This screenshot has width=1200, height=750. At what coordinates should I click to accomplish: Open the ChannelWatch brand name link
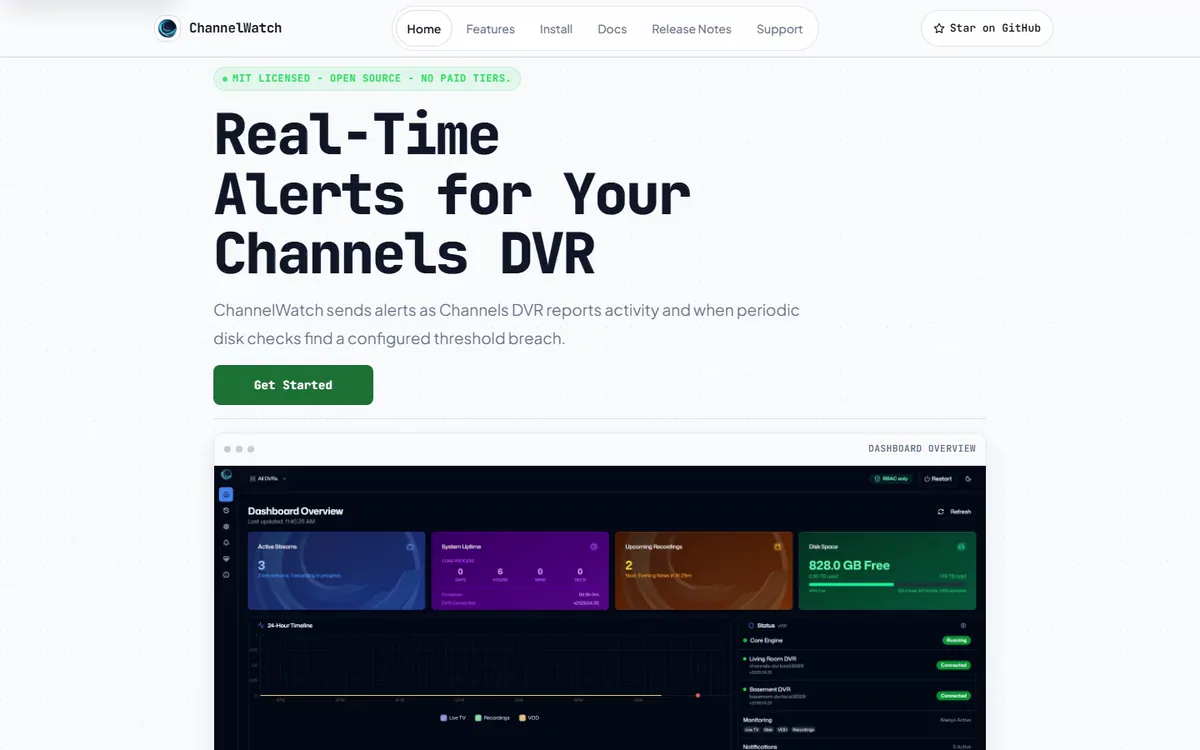235,28
